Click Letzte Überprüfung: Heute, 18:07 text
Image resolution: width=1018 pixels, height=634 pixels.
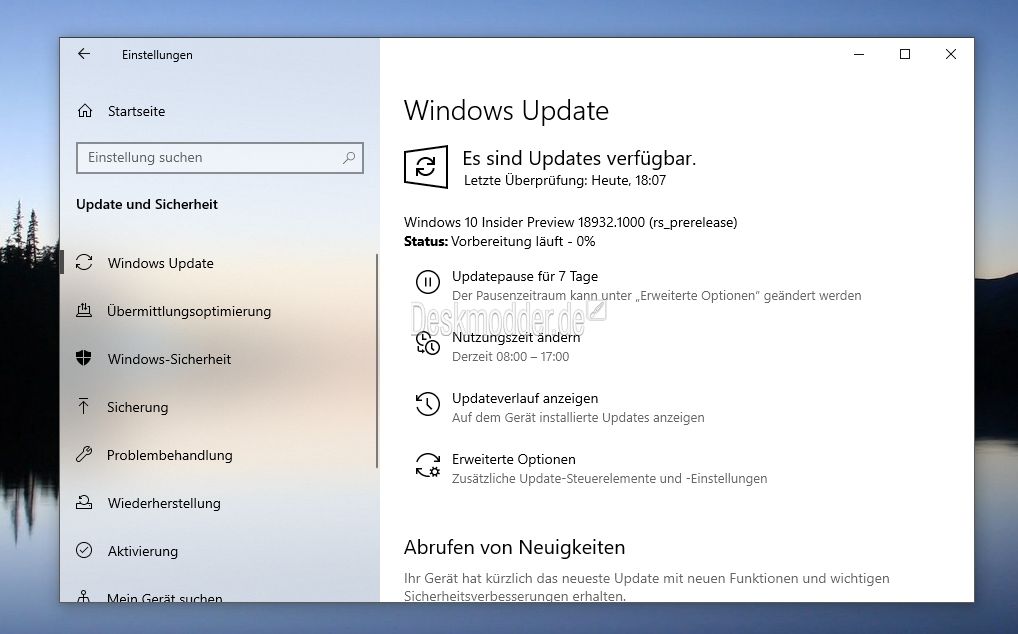tap(565, 180)
